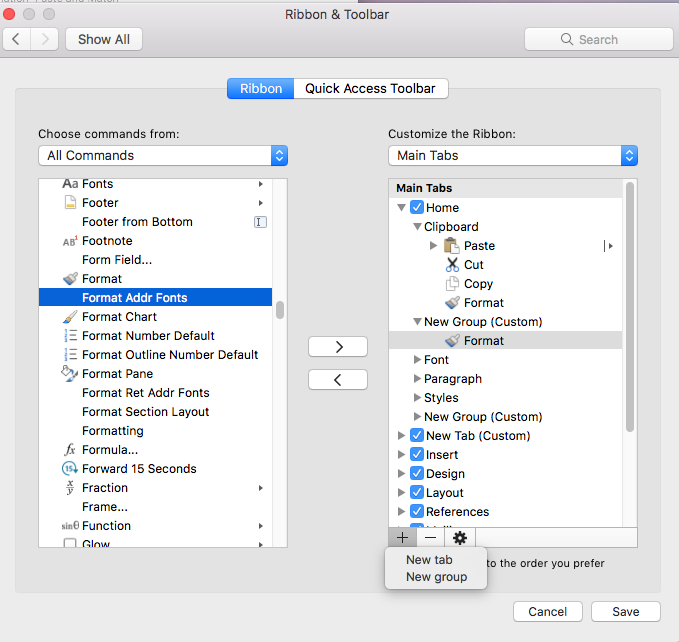Click the Save button

pyautogui.click(x=625, y=611)
